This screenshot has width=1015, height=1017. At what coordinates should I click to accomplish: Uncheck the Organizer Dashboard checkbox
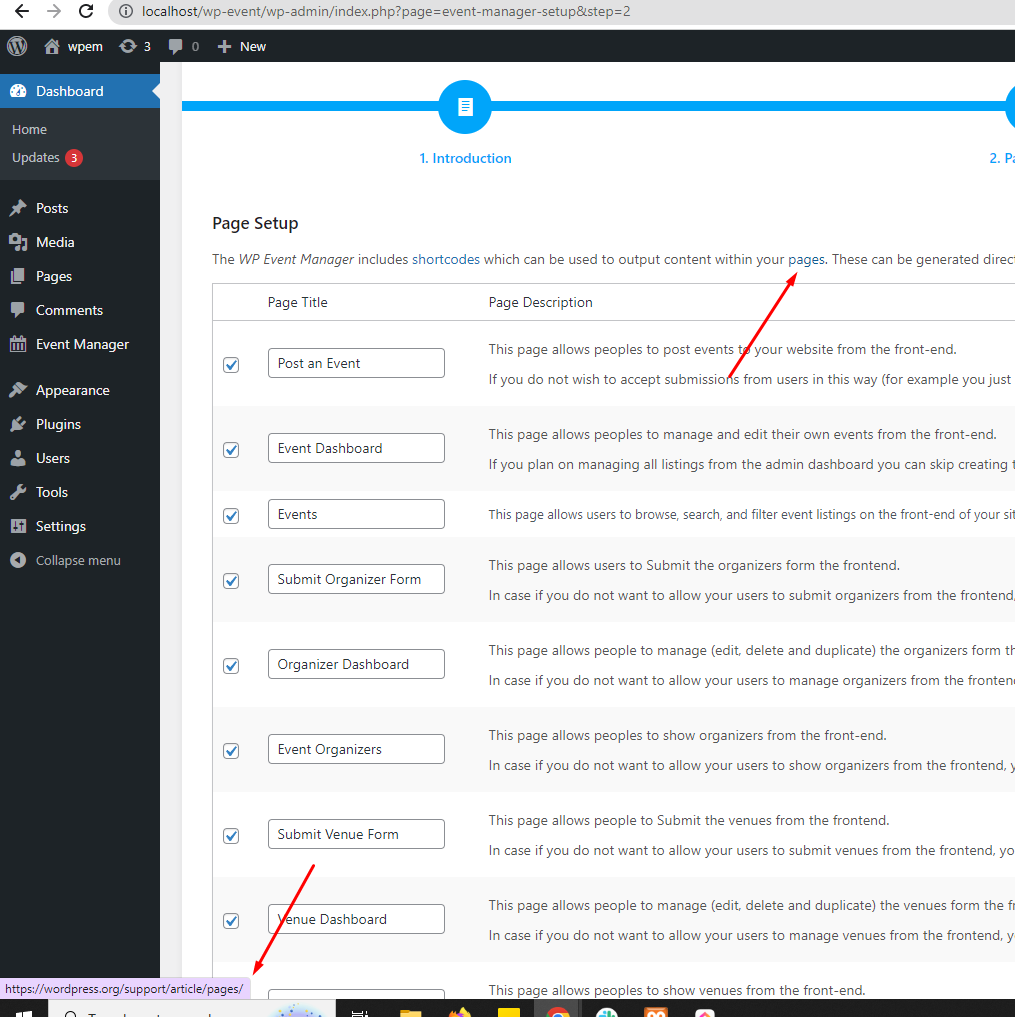pos(231,665)
